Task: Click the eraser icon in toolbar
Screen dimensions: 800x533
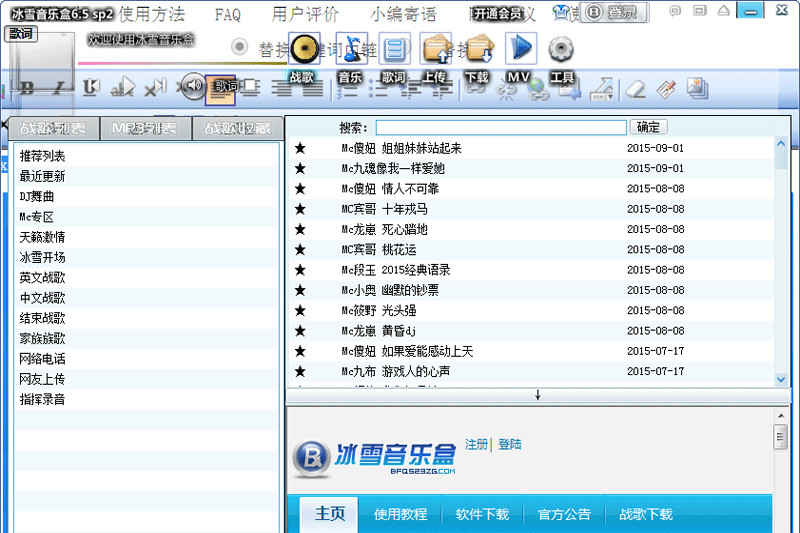Action: [x=636, y=90]
